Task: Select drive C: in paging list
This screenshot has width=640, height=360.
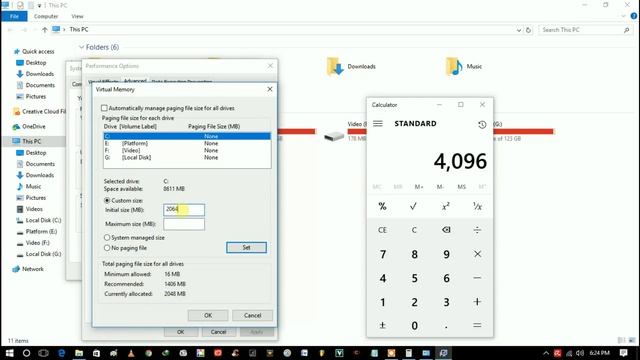Action: pyautogui.click(x=187, y=136)
